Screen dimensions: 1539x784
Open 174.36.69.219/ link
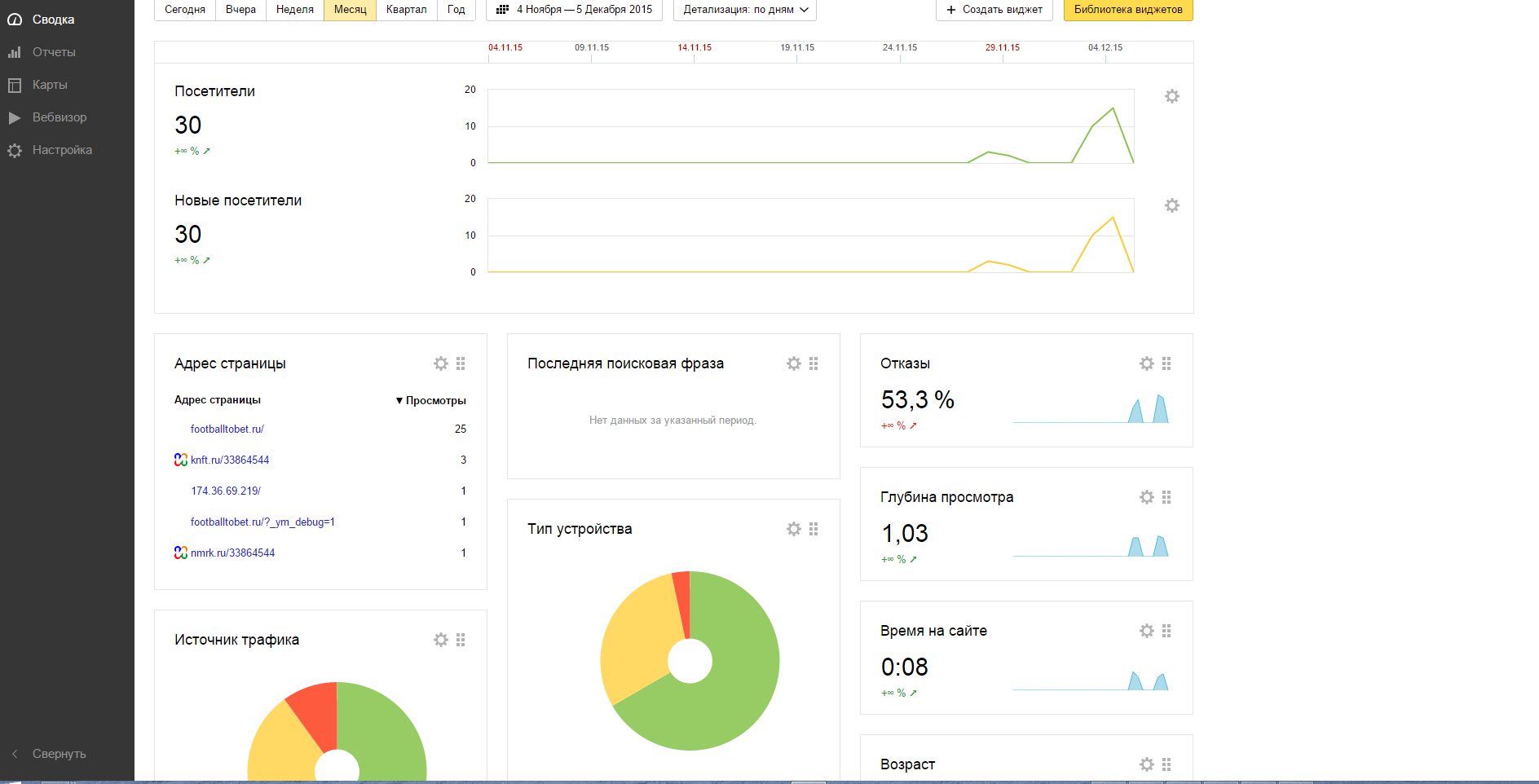pyautogui.click(x=226, y=491)
